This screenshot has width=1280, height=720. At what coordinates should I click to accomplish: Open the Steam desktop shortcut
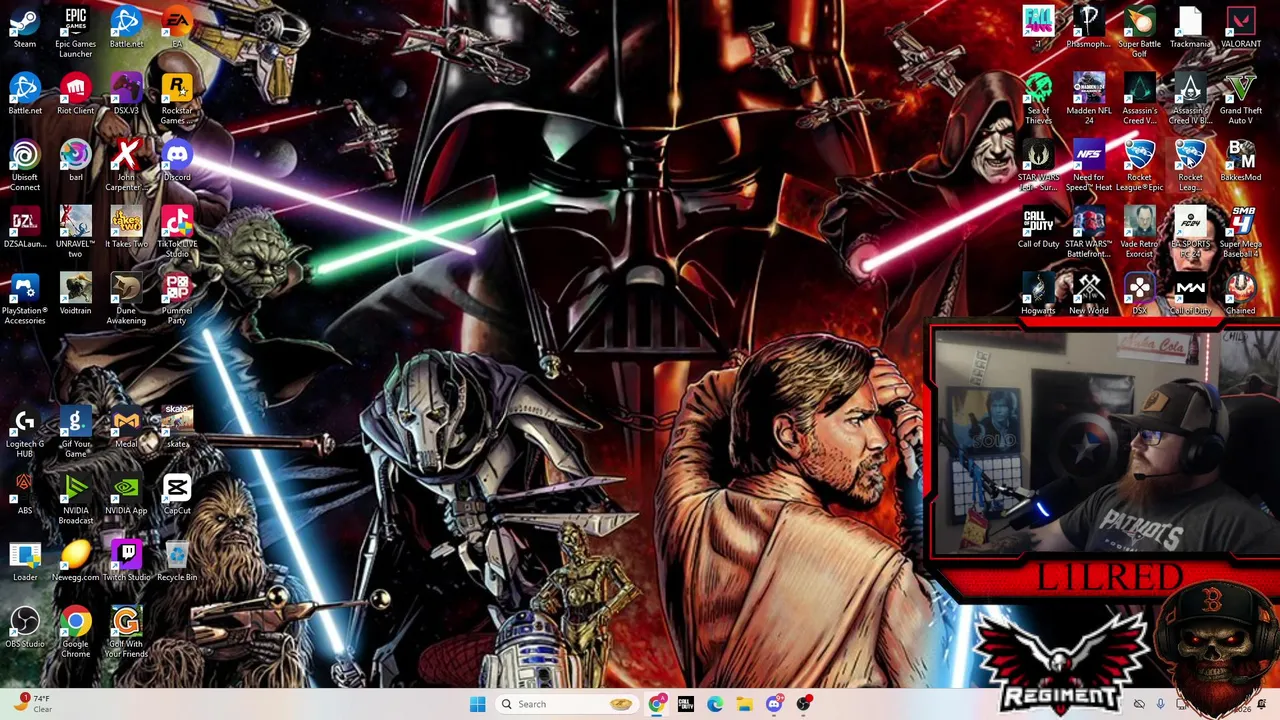pos(25,28)
